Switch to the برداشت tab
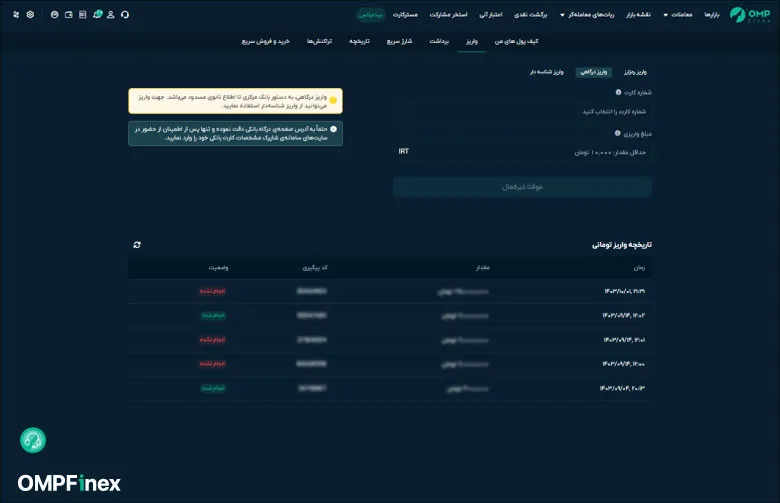780x503 pixels. 439,41
